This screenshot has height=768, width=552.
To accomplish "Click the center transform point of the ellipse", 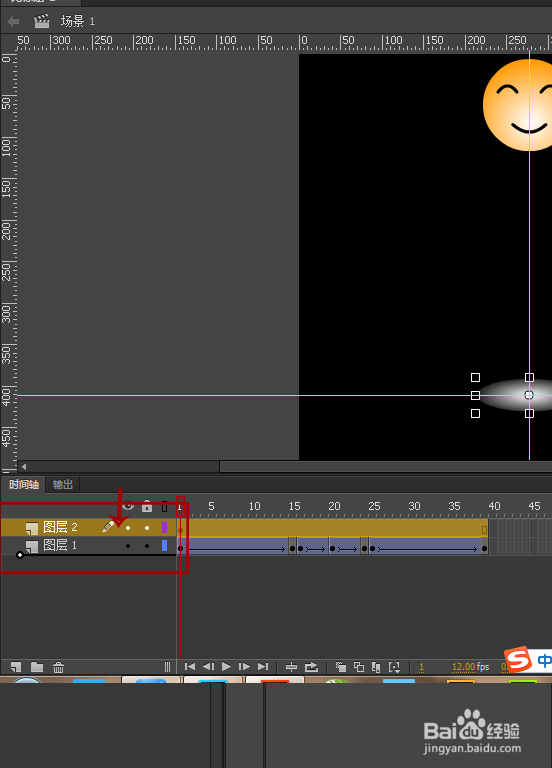I will tap(529, 395).
